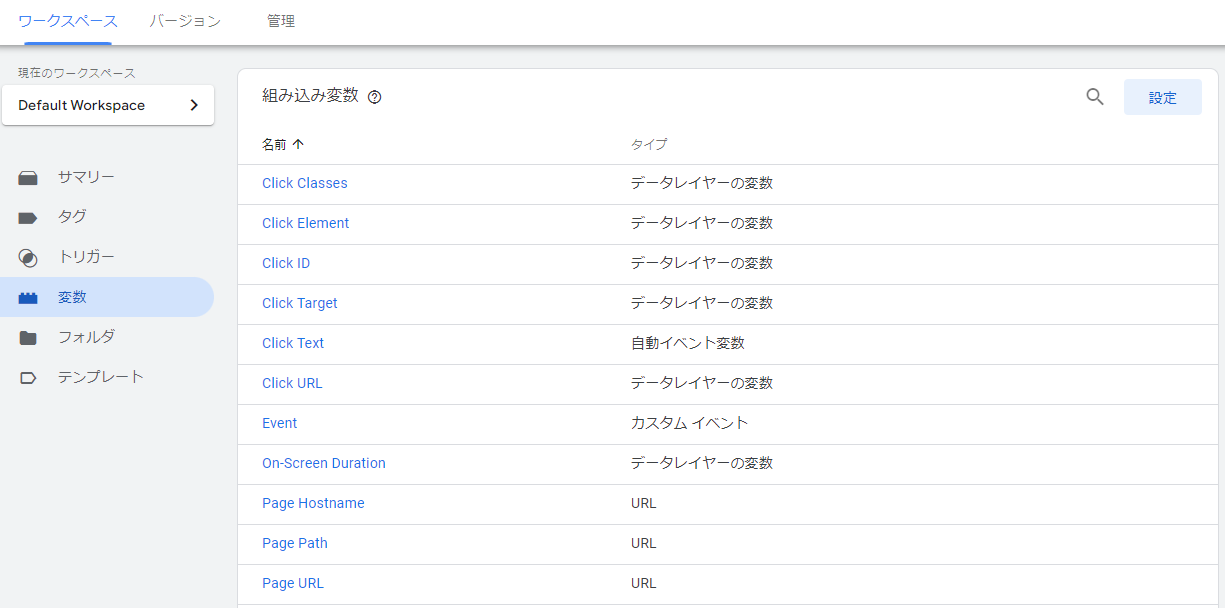Sort by the 名前 column arrow

click(x=298, y=144)
